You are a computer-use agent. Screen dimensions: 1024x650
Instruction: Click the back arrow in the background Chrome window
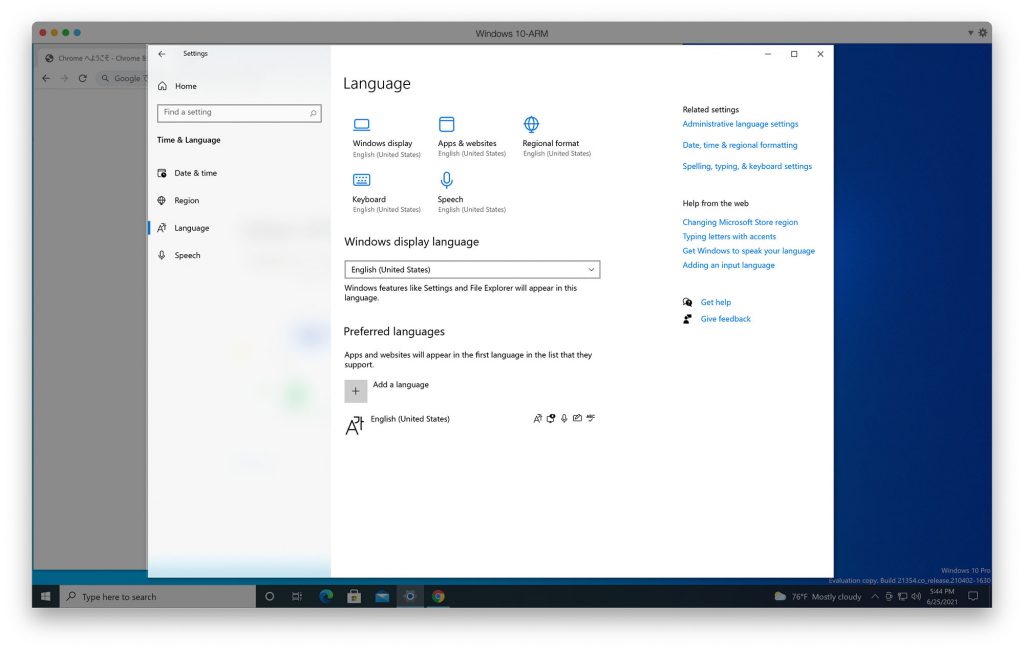(46, 78)
